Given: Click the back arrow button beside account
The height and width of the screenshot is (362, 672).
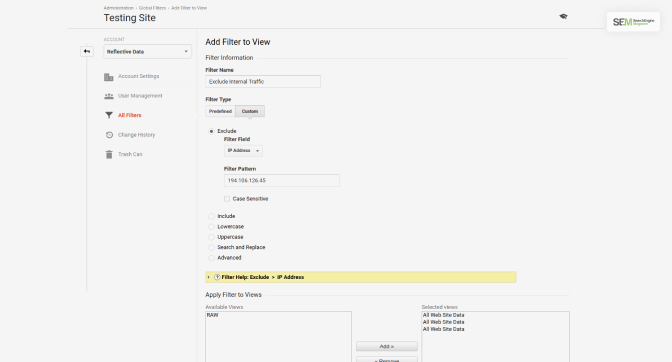Looking at the screenshot, I should pos(87,51).
